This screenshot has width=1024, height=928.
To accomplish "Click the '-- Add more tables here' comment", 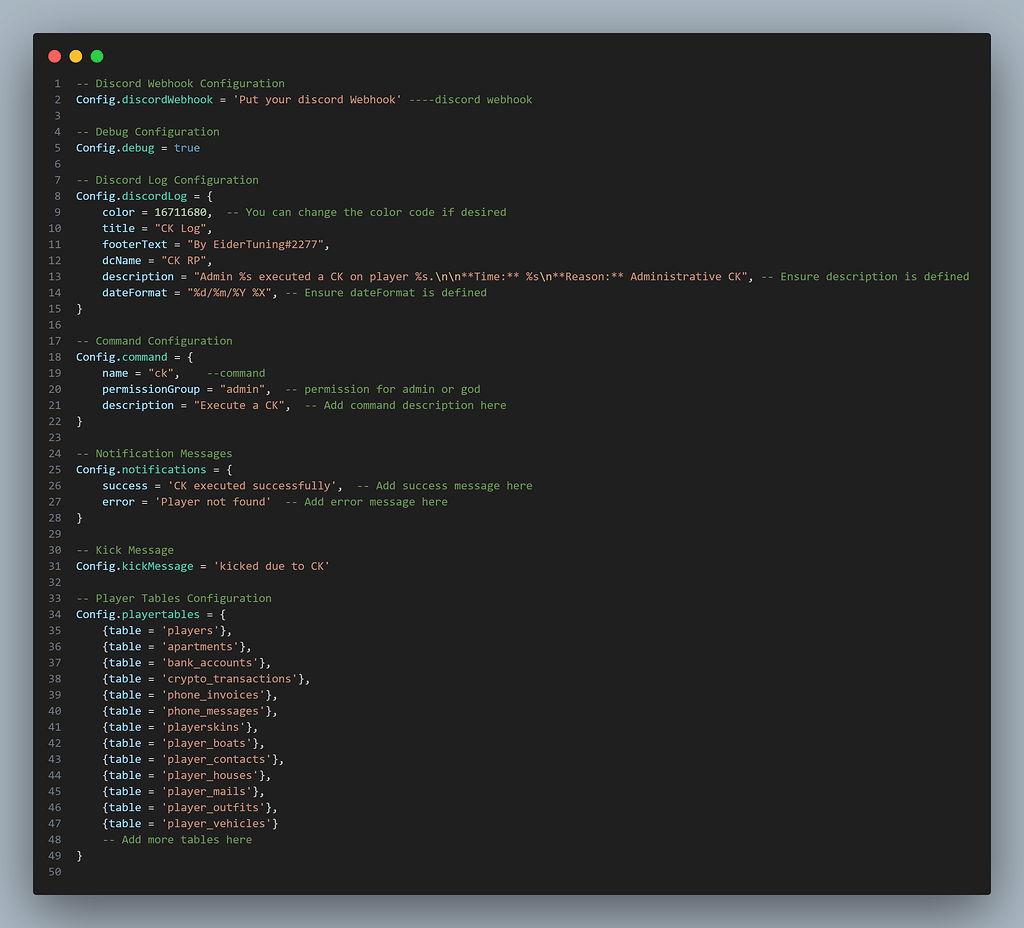I will click(x=177, y=840).
